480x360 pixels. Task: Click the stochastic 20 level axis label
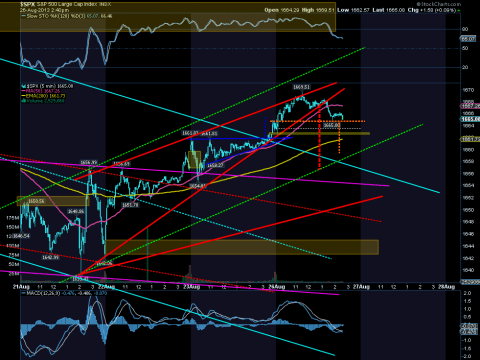pos(465,67)
